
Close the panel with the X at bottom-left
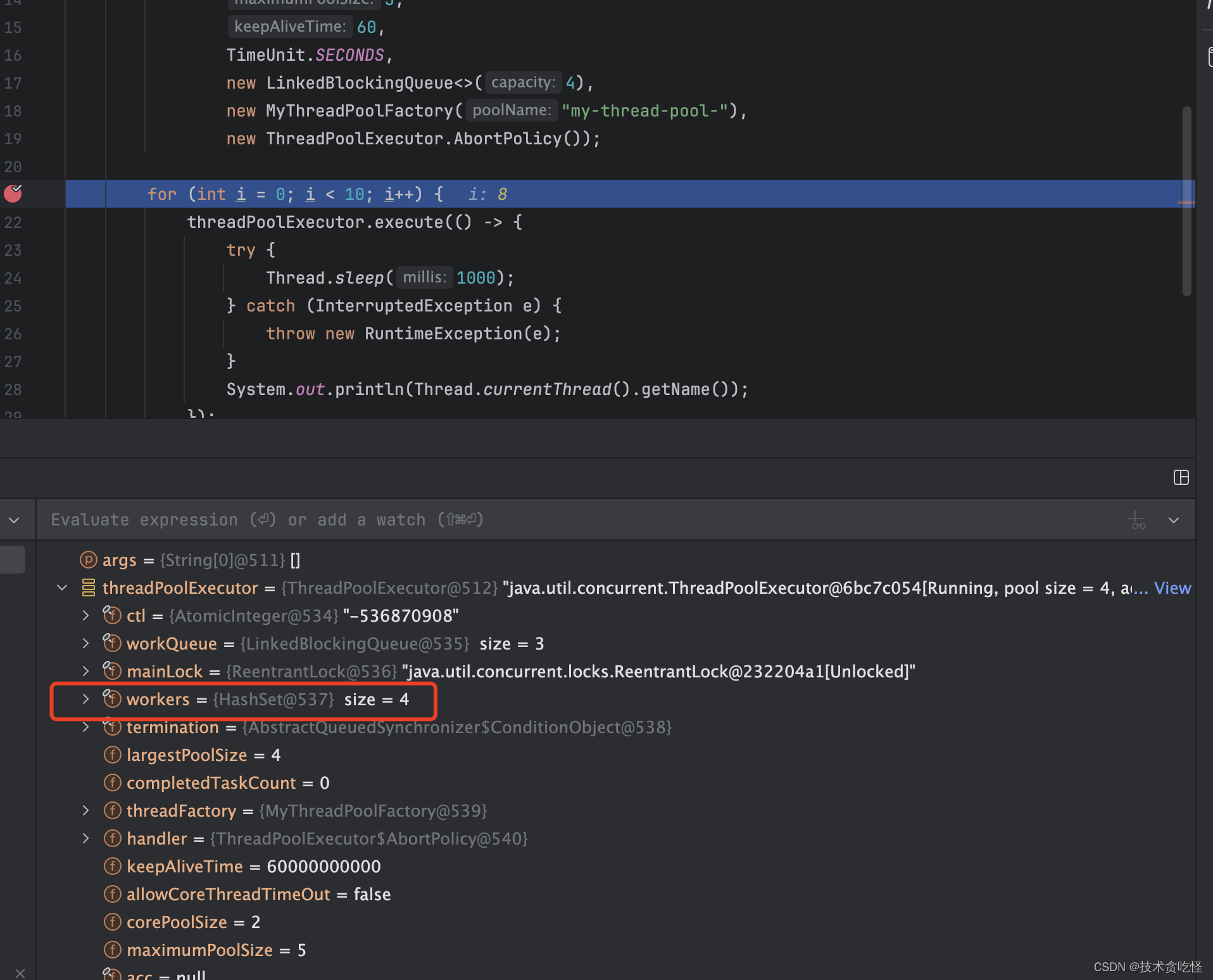[x=20, y=973]
